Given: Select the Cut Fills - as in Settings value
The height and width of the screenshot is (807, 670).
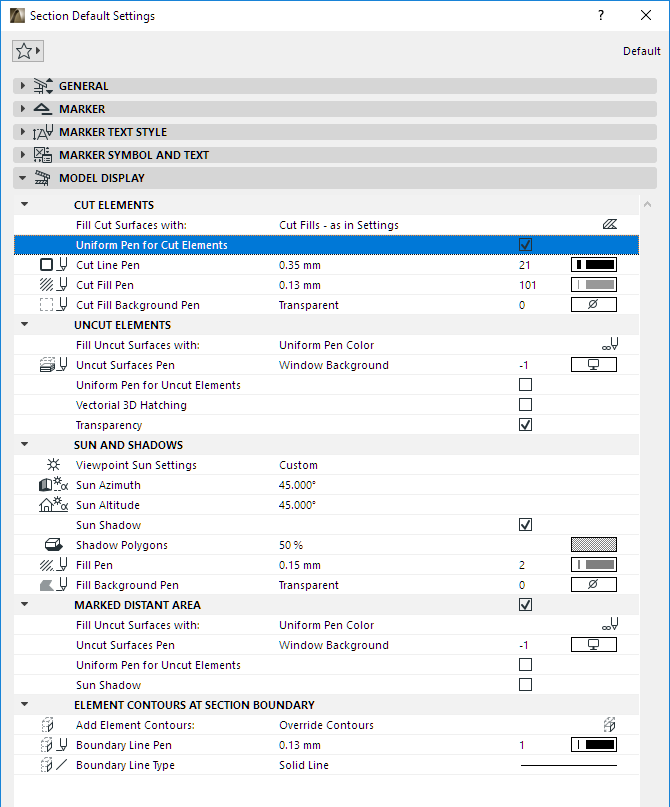Looking at the screenshot, I should click(x=339, y=225).
